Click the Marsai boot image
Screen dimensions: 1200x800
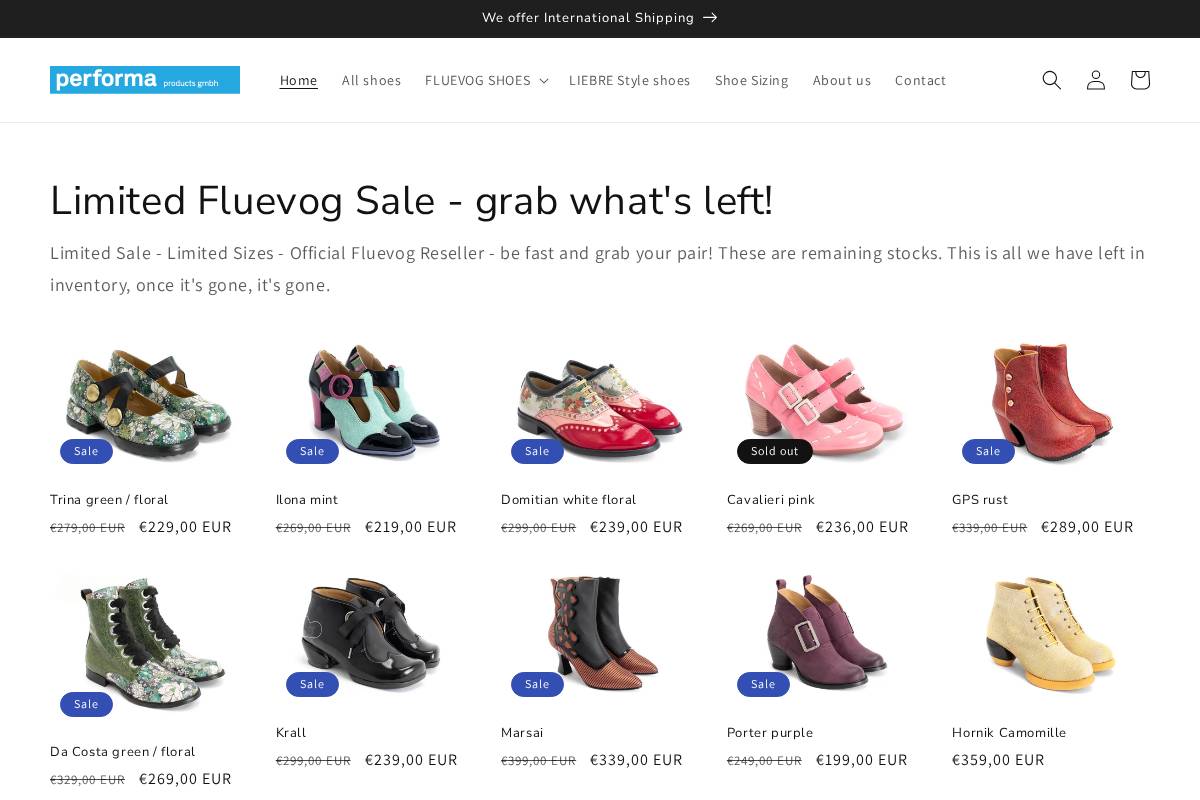coord(599,637)
